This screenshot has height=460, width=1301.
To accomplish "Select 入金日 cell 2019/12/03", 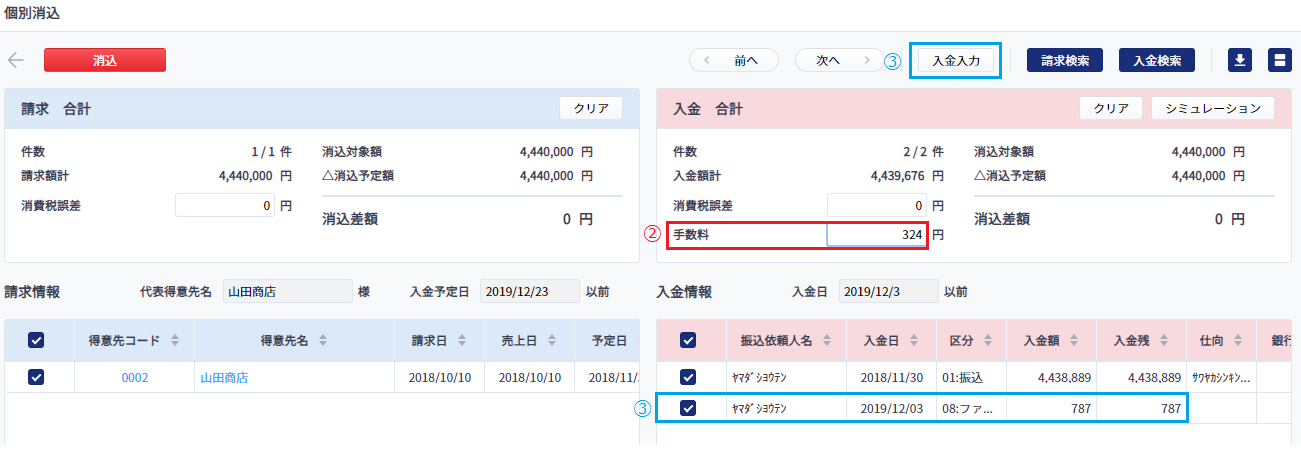I will click(891, 408).
